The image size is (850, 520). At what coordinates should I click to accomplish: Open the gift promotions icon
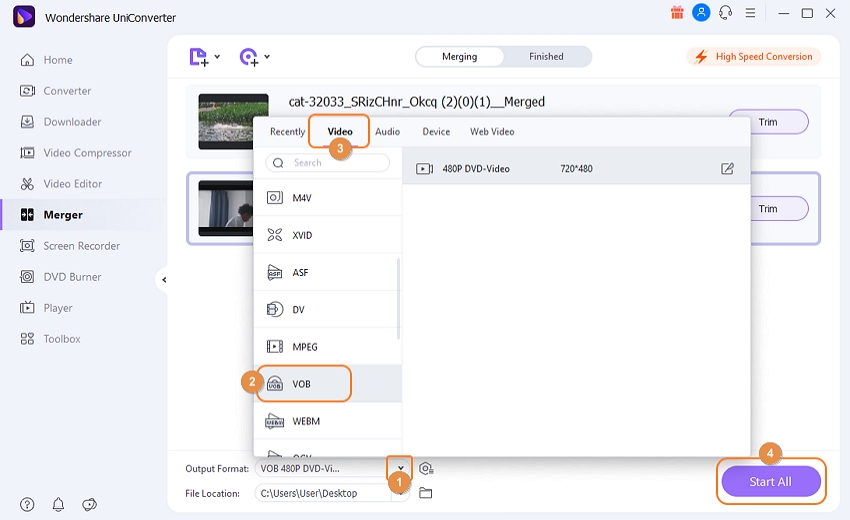click(x=677, y=12)
